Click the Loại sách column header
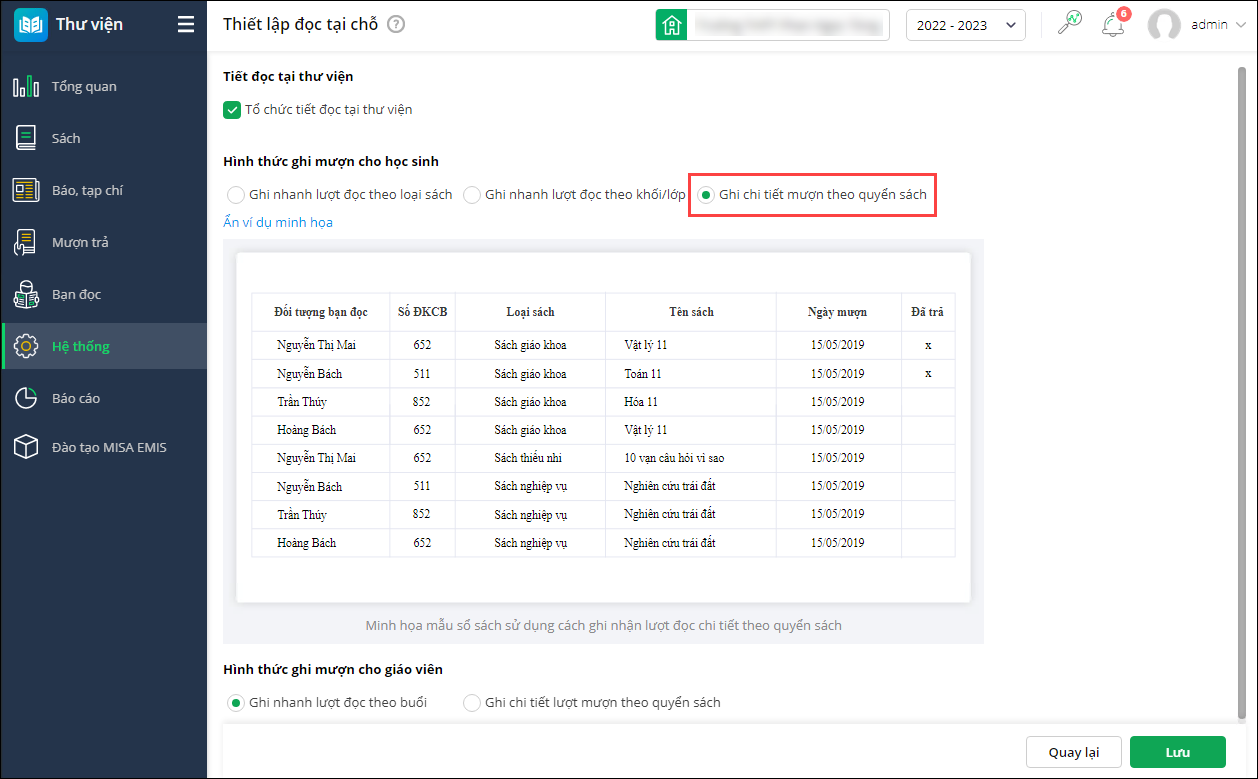1258x779 pixels. click(530, 312)
